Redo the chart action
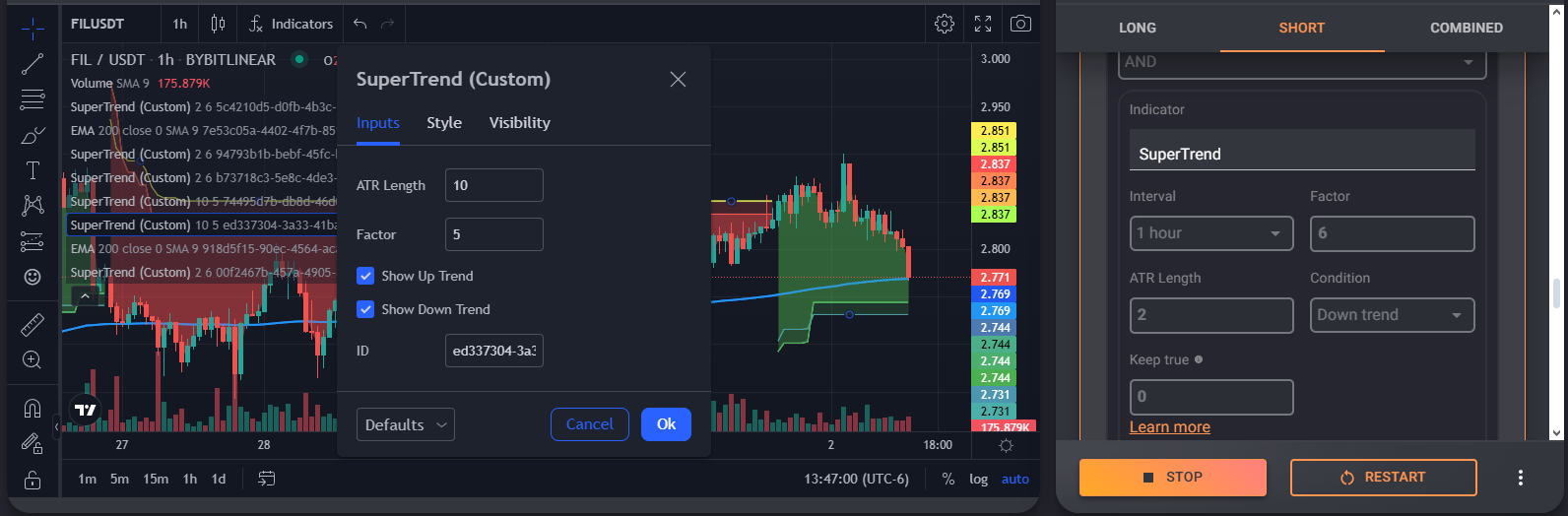This screenshot has height=516, width=1568. [388, 24]
